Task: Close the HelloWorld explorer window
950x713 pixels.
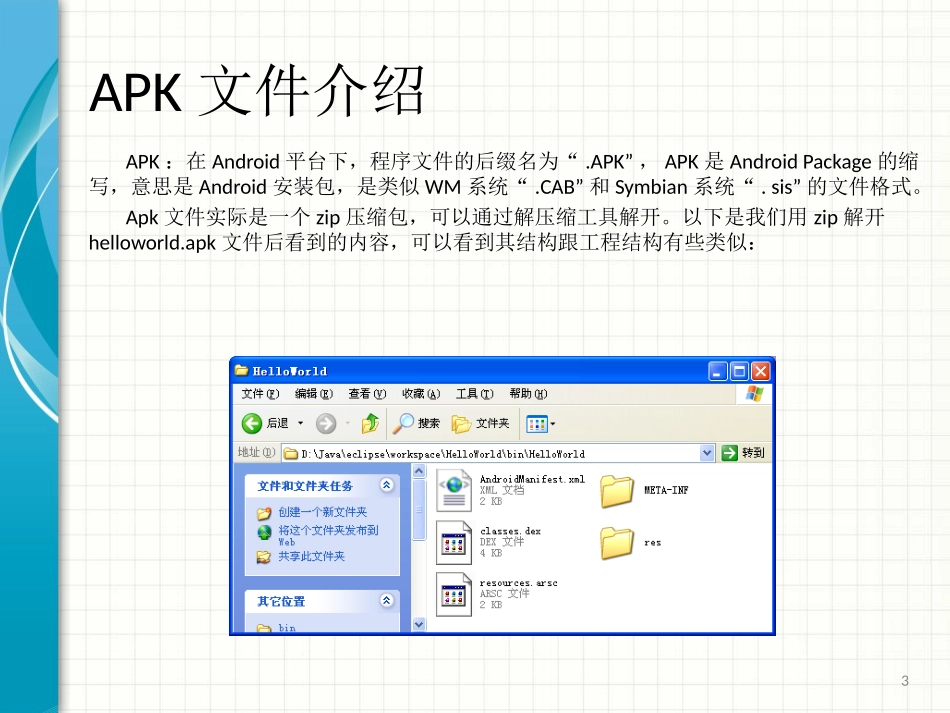Action: pos(760,371)
